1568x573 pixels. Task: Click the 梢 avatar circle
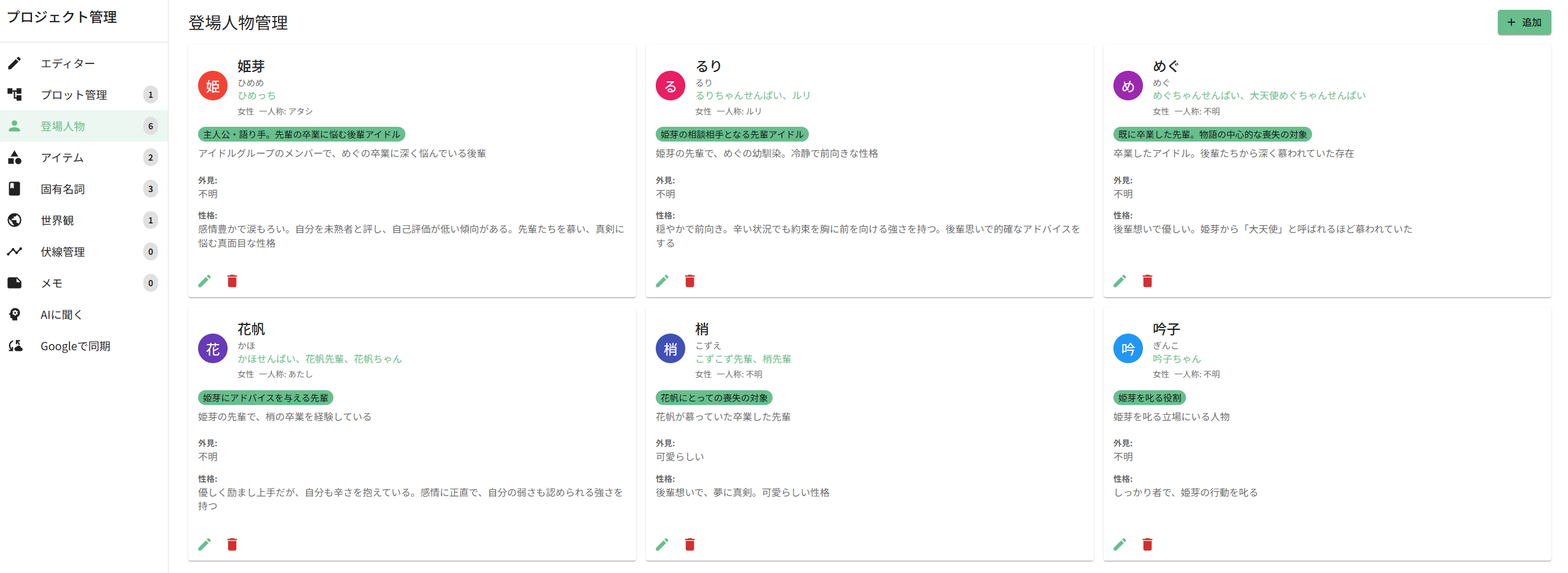click(x=671, y=349)
